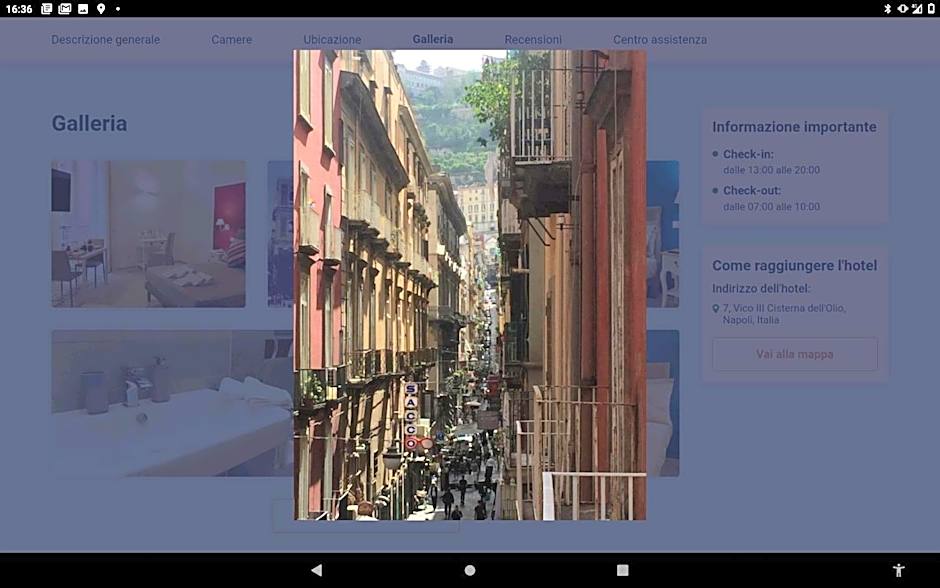Open the bathroom sink gallery thumbnail
This screenshot has height=588, width=940.
(170, 402)
